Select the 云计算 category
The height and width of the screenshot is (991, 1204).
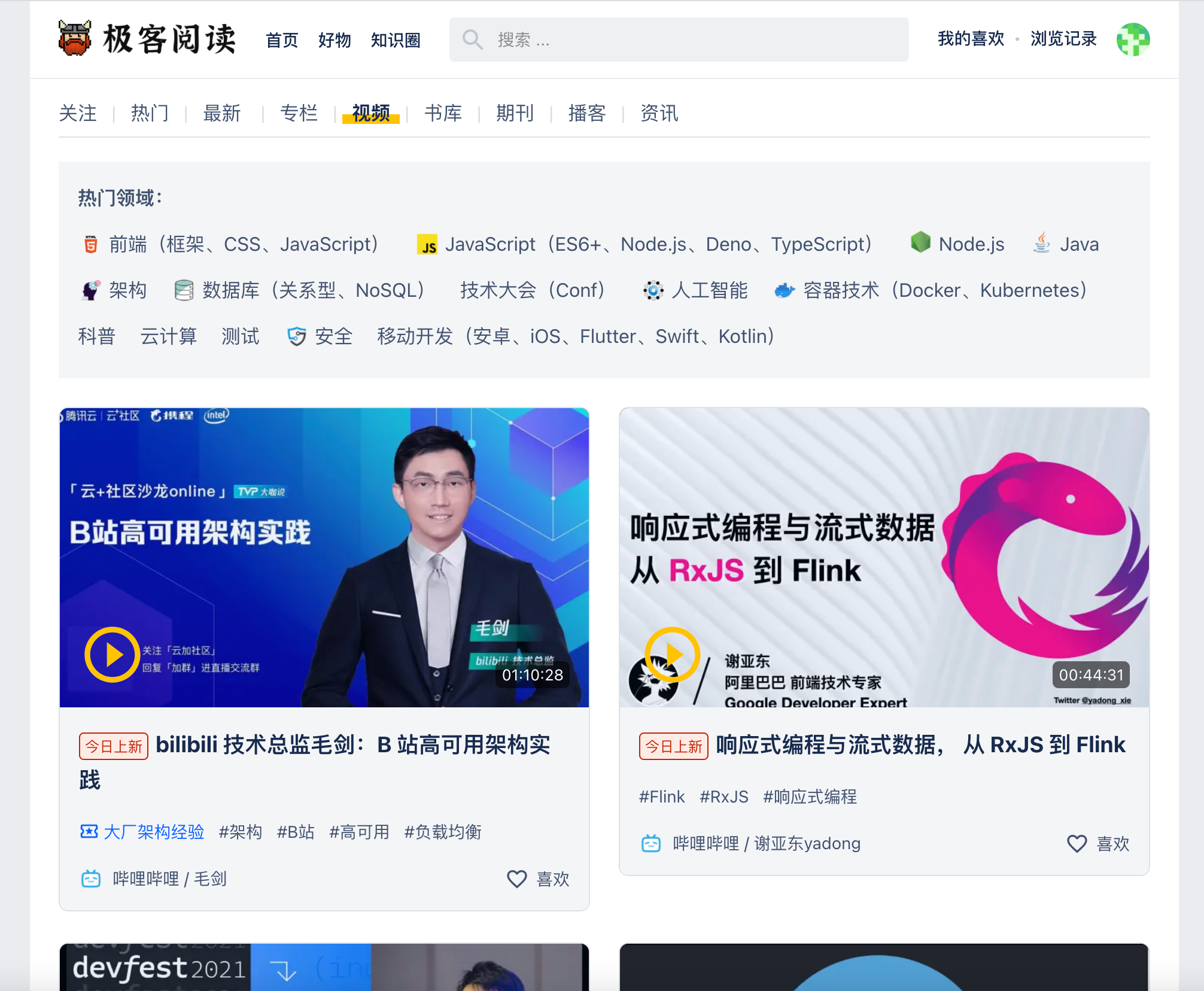[168, 336]
